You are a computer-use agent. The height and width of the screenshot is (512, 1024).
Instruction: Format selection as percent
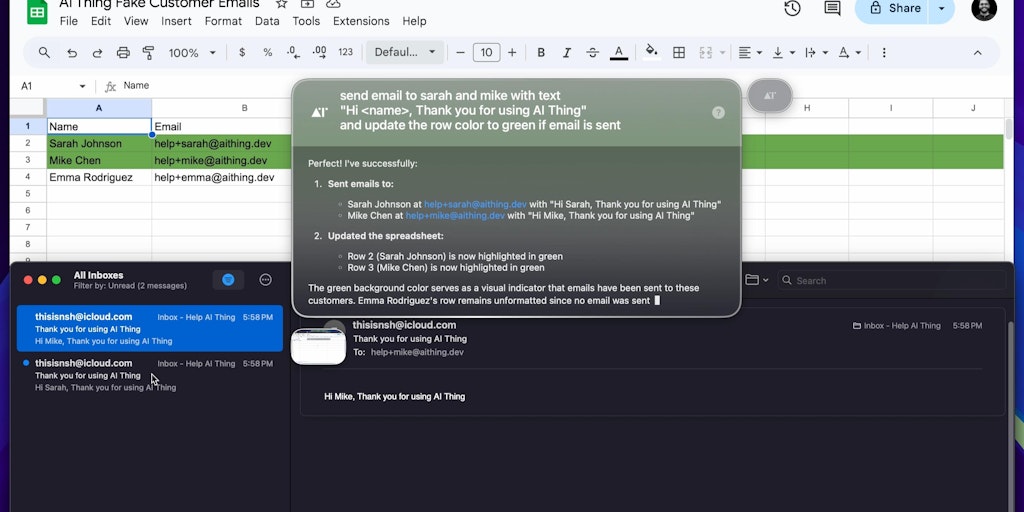point(267,53)
